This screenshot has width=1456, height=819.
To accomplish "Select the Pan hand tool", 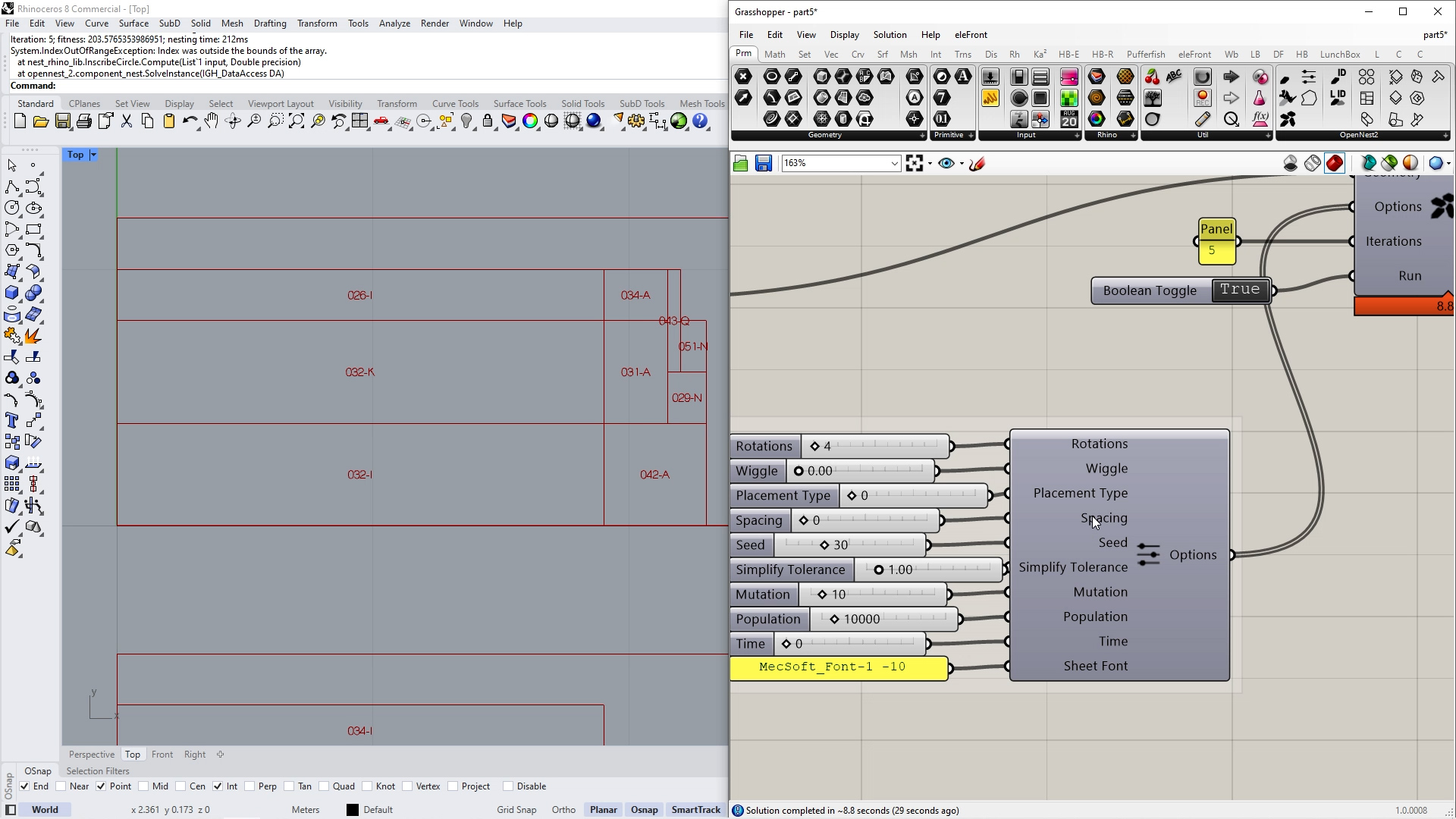I will 211,121.
